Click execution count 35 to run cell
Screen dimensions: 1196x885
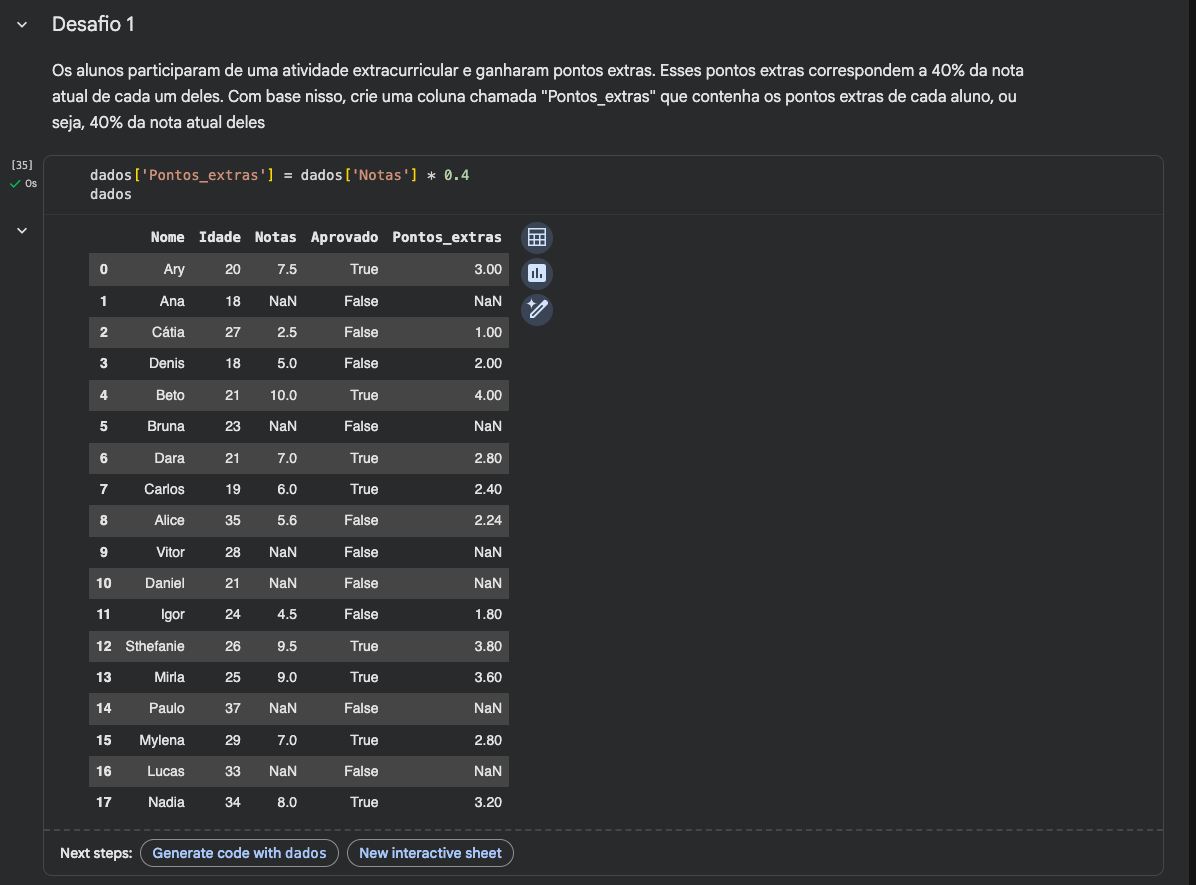tap(22, 165)
